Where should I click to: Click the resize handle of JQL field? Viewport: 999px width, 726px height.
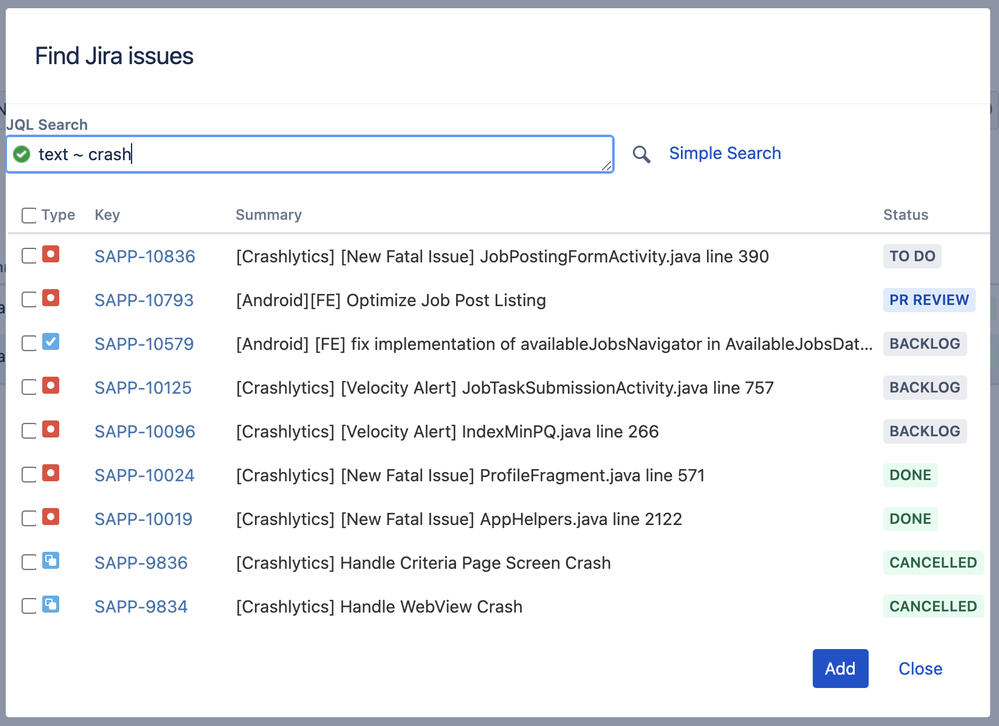coord(607,166)
